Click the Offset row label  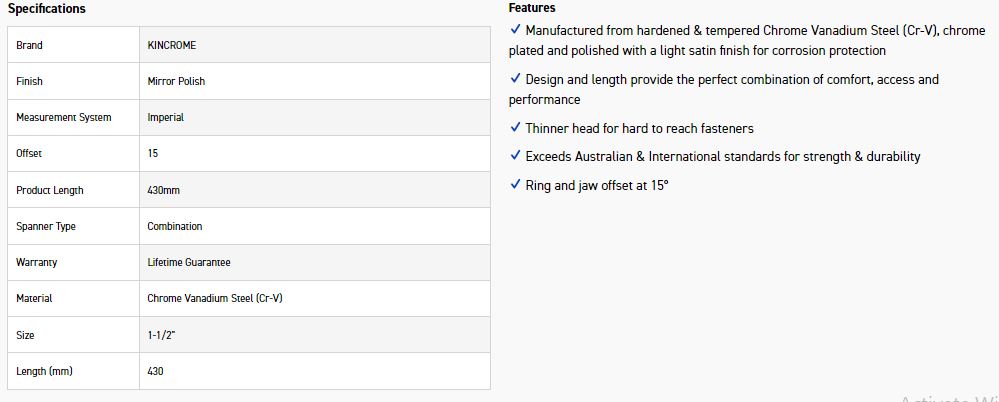(x=29, y=154)
